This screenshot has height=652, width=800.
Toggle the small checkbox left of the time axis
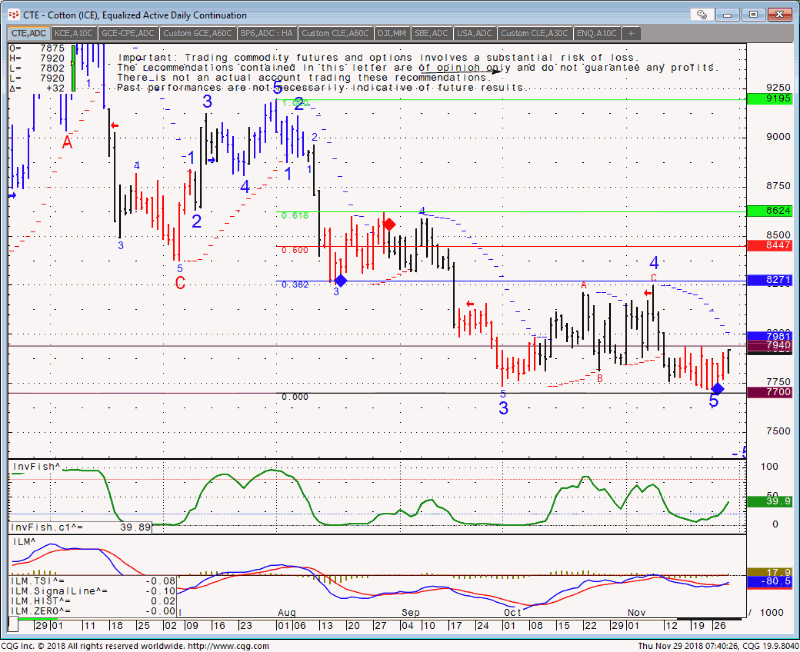(15, 624)
